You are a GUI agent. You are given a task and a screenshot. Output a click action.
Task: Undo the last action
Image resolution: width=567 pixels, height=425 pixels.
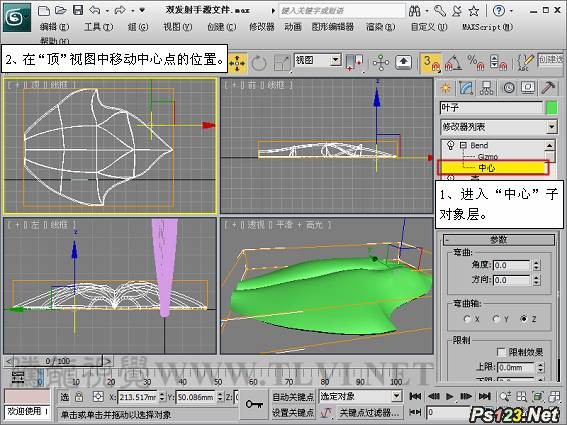click(95, 10)
